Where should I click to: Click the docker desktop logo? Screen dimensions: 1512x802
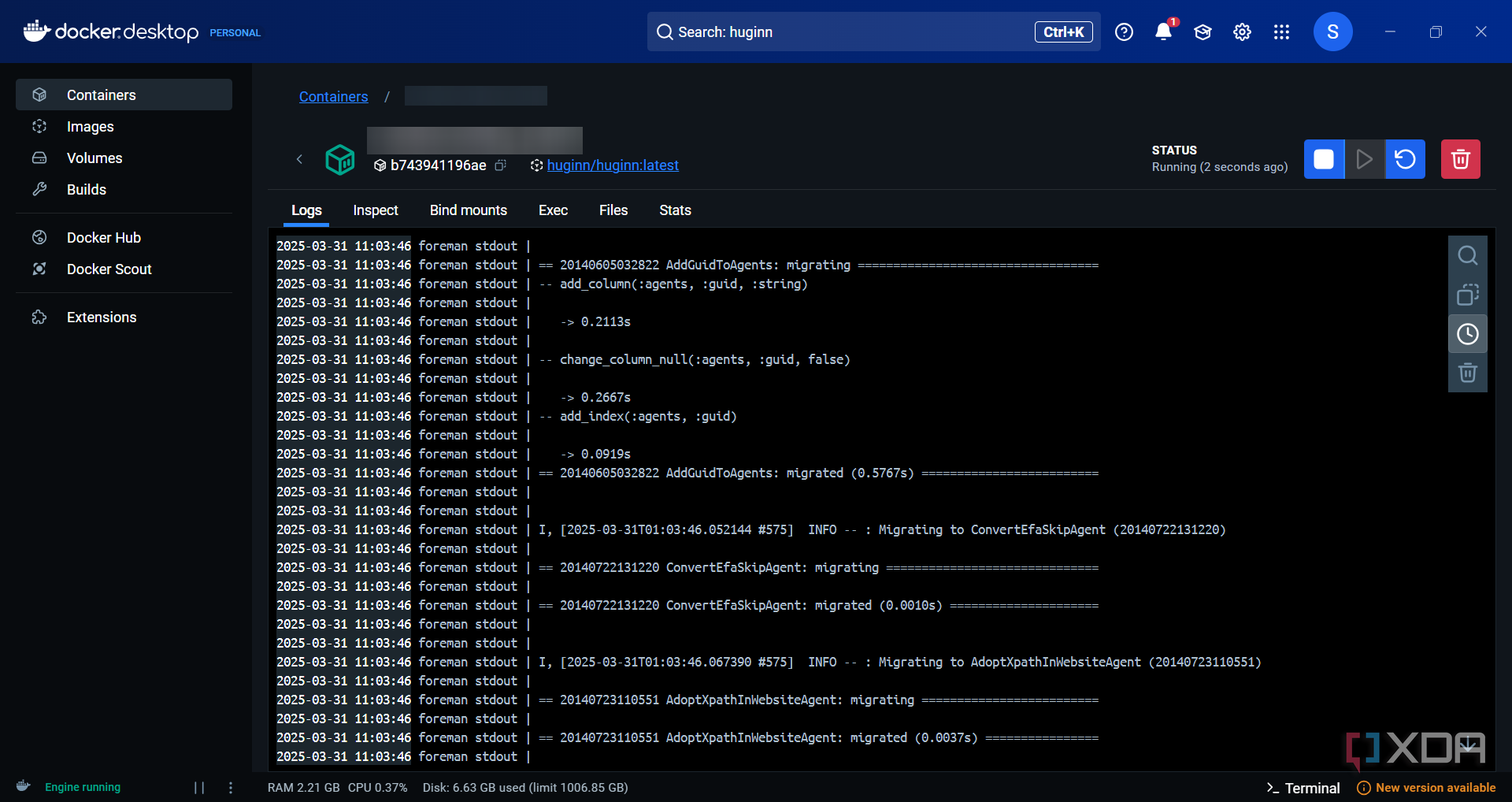[x=111, y=32]
